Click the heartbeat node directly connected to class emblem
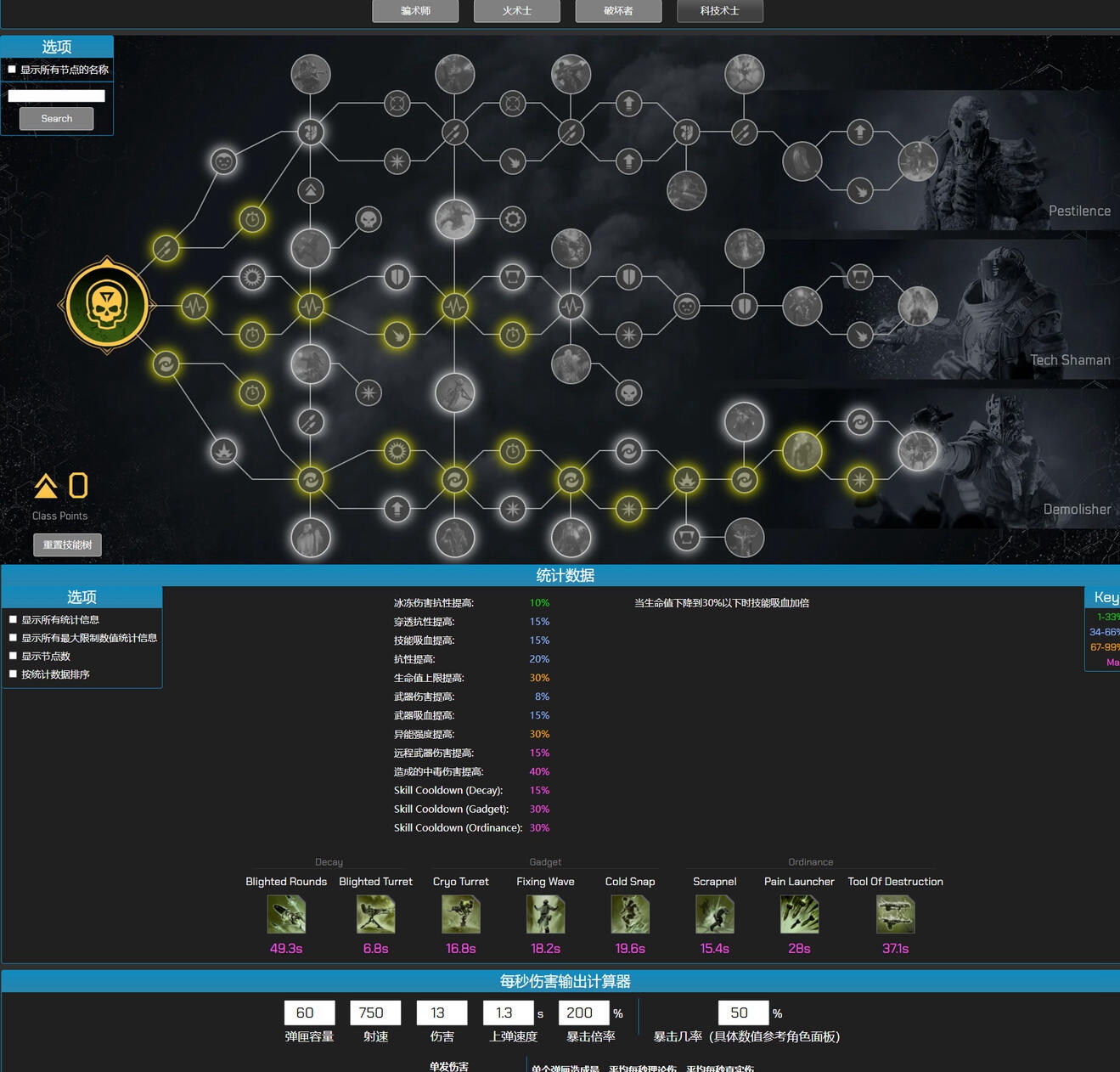 point(194,306)
